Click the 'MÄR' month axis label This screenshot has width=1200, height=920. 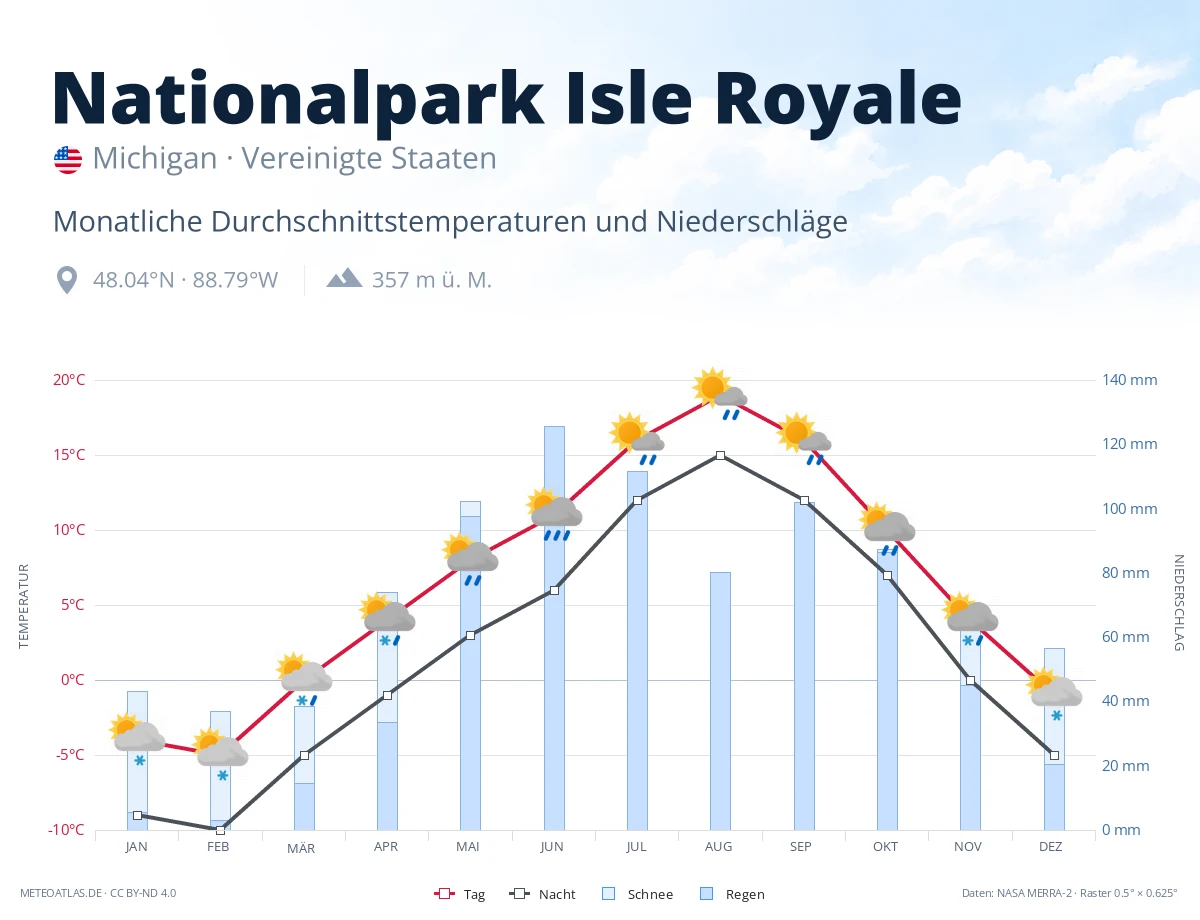click(x=301, y=848)
